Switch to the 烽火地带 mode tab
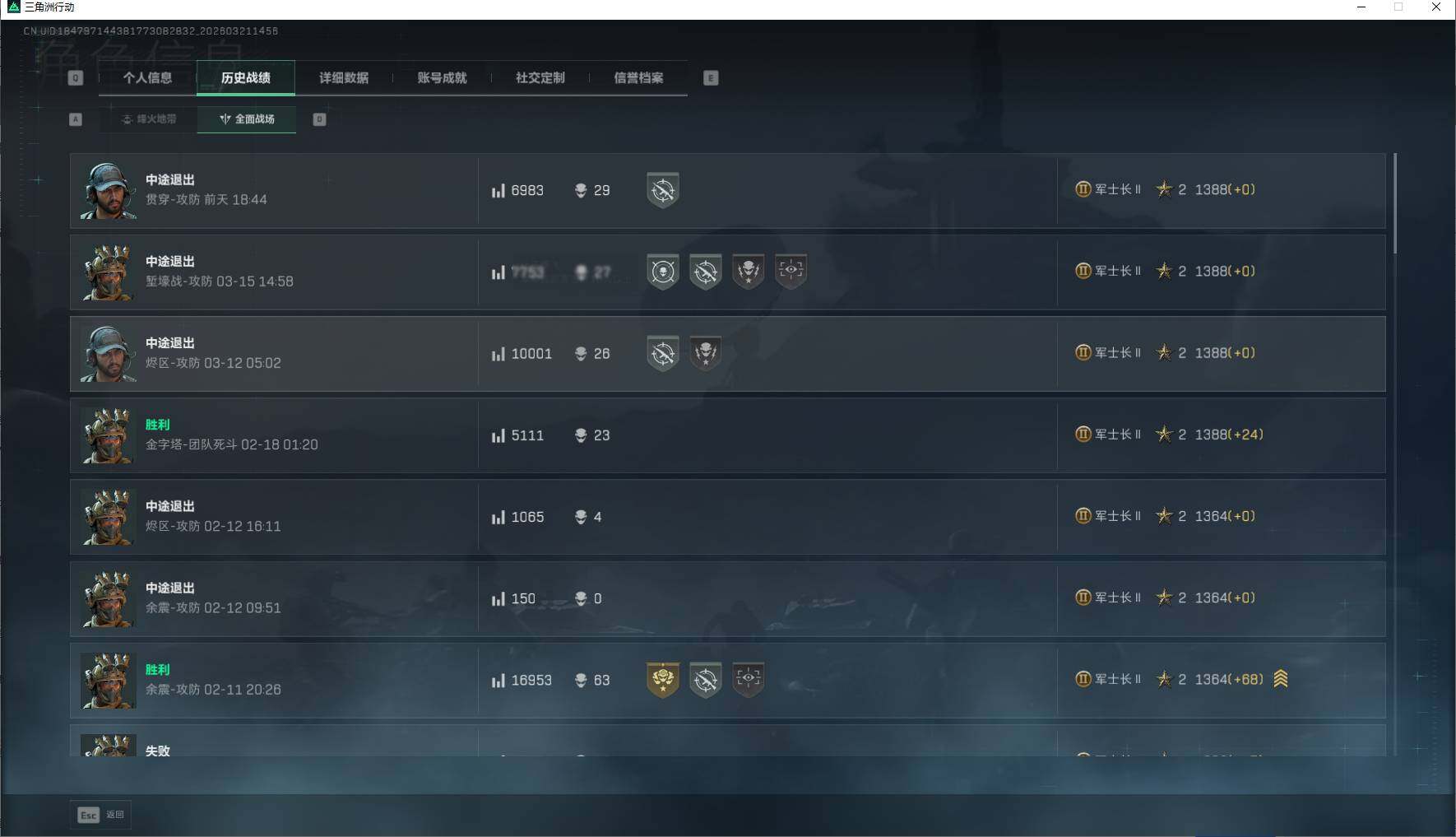The width and height of the screenshot is (1456, 837). [148, 119]
